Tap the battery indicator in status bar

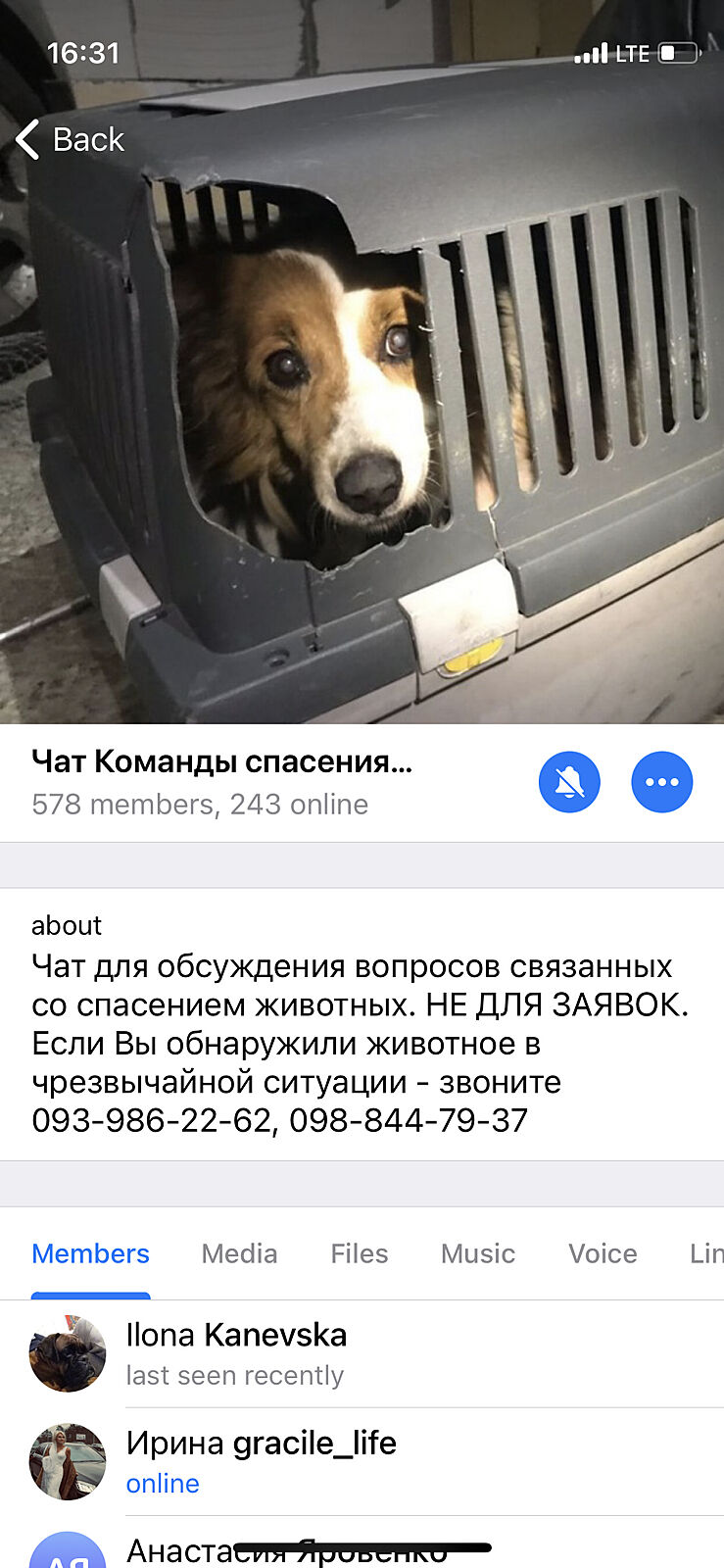(x=679, y=53)
